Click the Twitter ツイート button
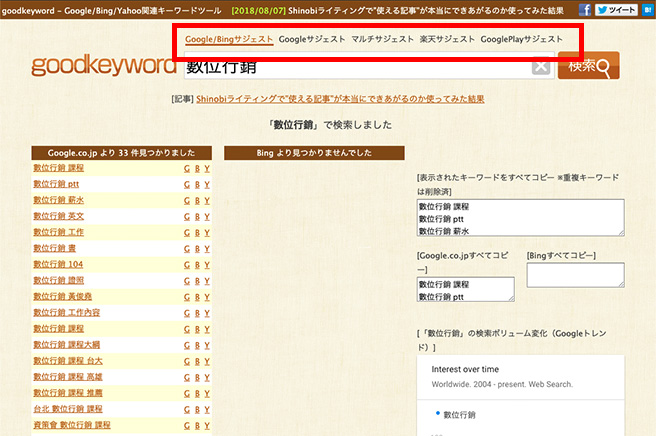 (x=616, y=10)
